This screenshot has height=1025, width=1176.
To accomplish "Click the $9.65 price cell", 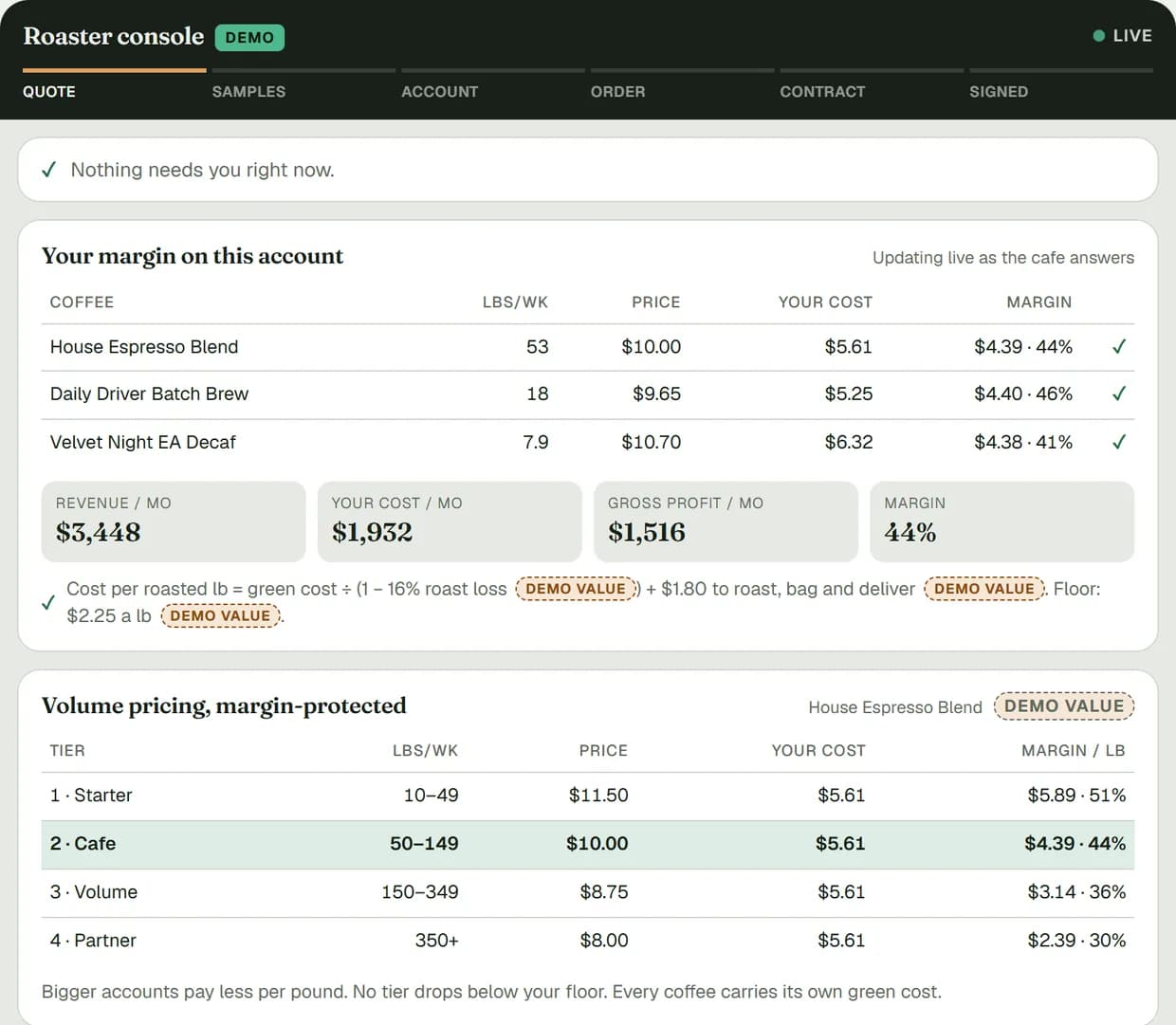I will coord(656,394).
